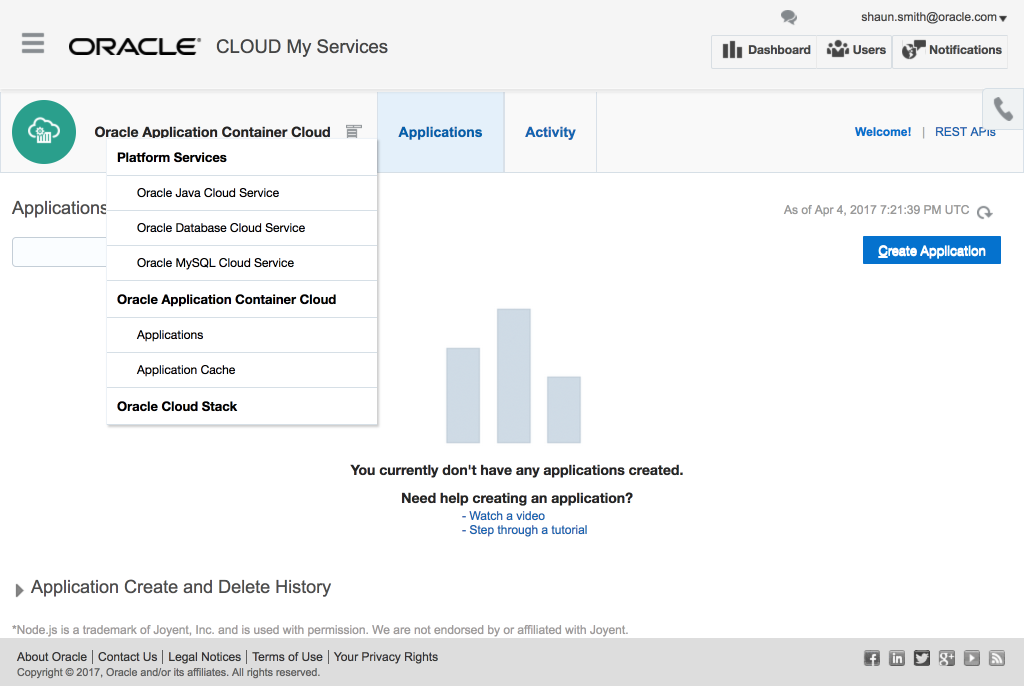Screen dimensions: 1024x690
Task: Expand Application Create and Delete History
Action: [19, 590]
